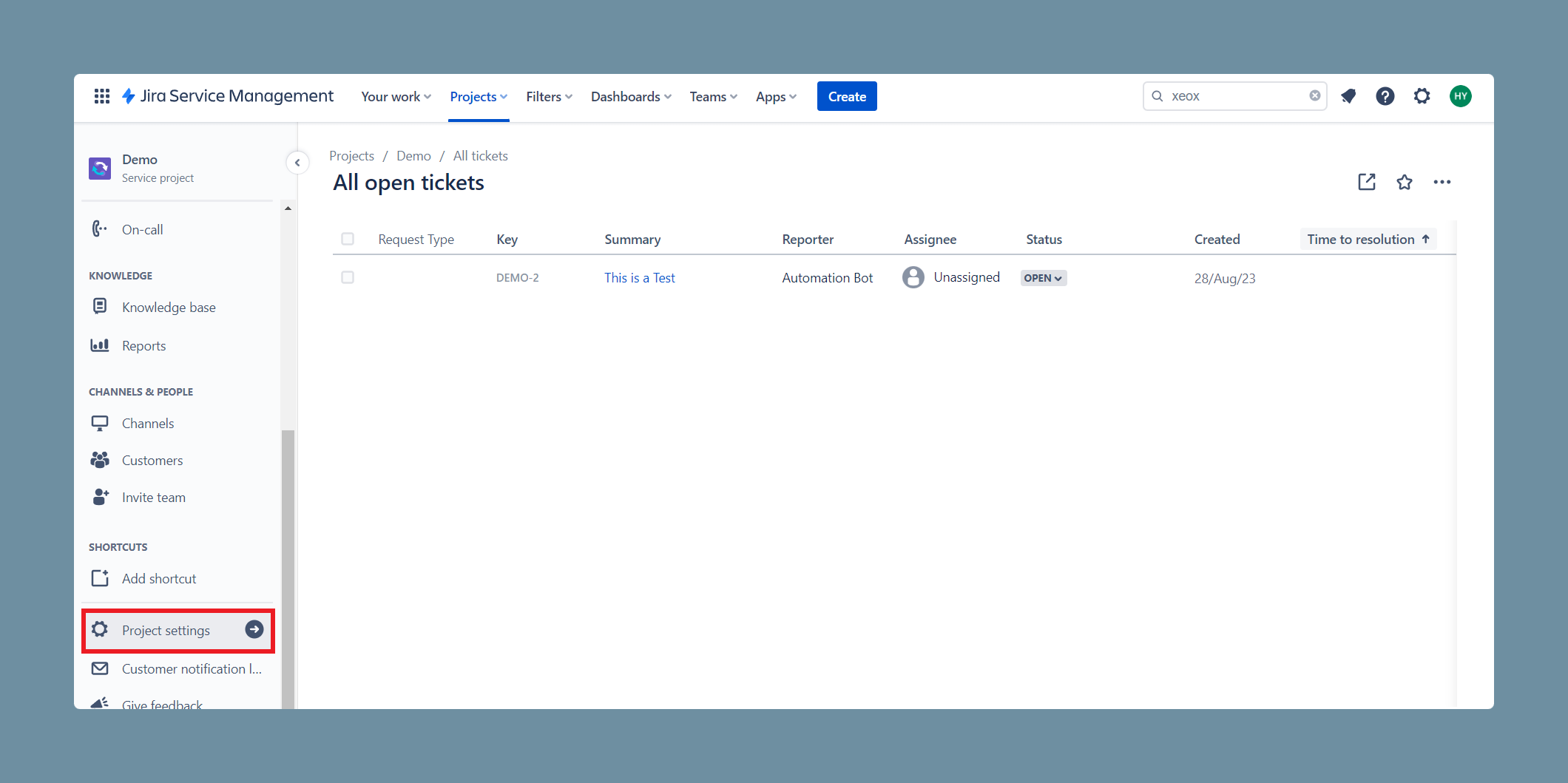Expand the Teams dropdown
The width and height of the screenshot is (1568, 783).
(x=713, y=97)
